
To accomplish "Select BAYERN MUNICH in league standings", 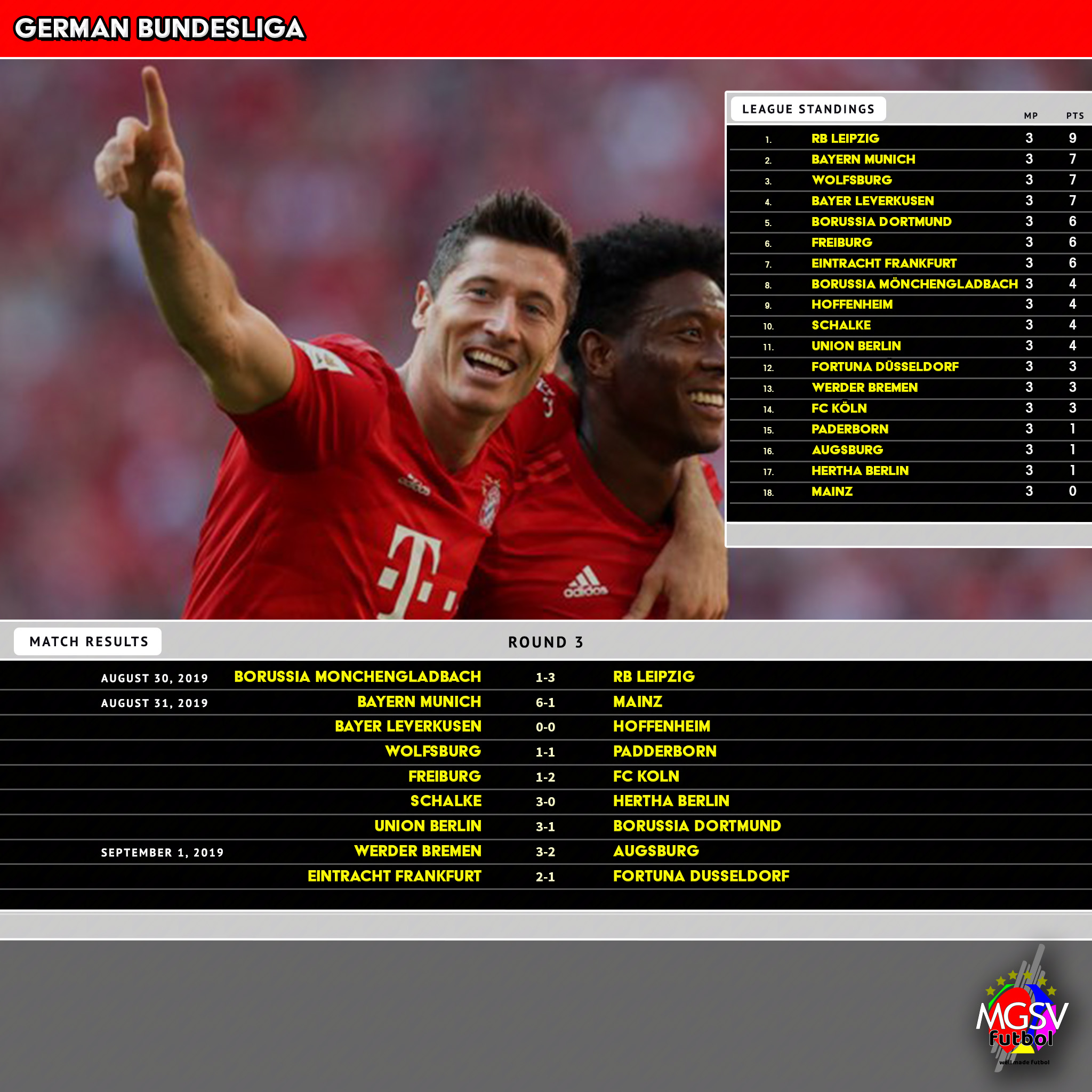I will (x=863, y=159).
